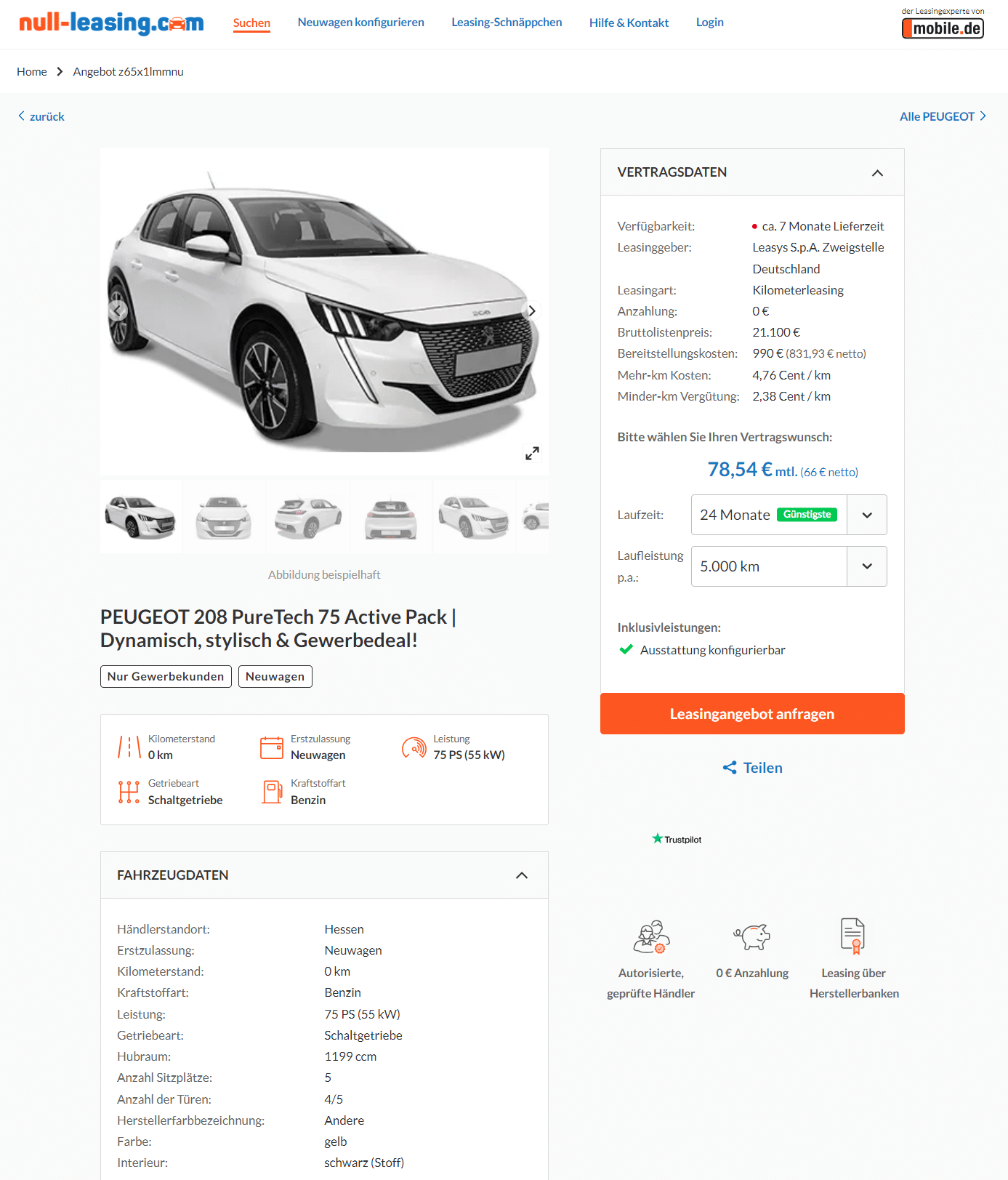Show next car image with right arrow
The image size is (1008, 1180).
[x=532, y=310]
